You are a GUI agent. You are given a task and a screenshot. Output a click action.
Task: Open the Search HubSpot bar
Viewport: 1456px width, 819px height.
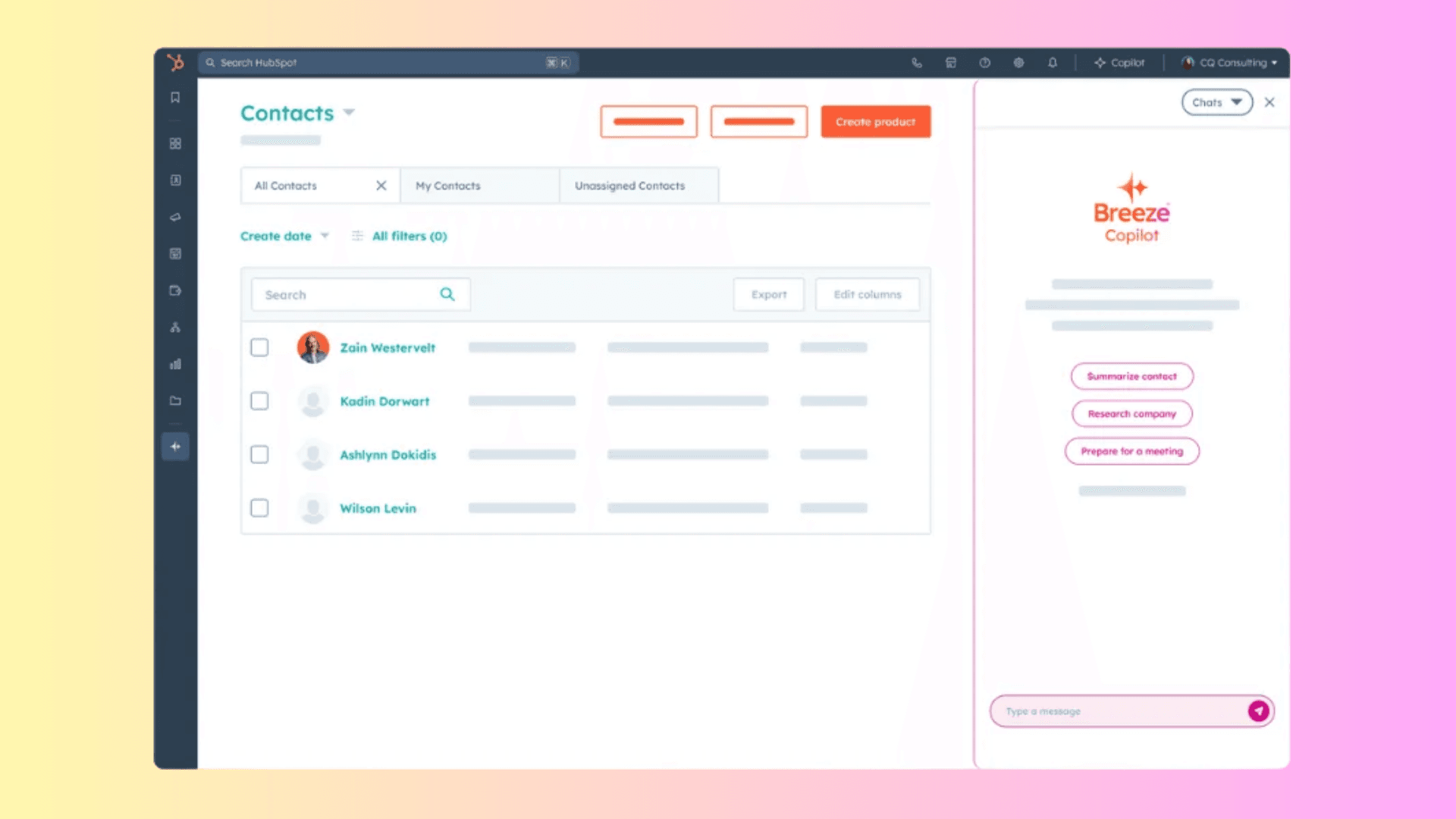pyautogui.click(x=387, y=62)
